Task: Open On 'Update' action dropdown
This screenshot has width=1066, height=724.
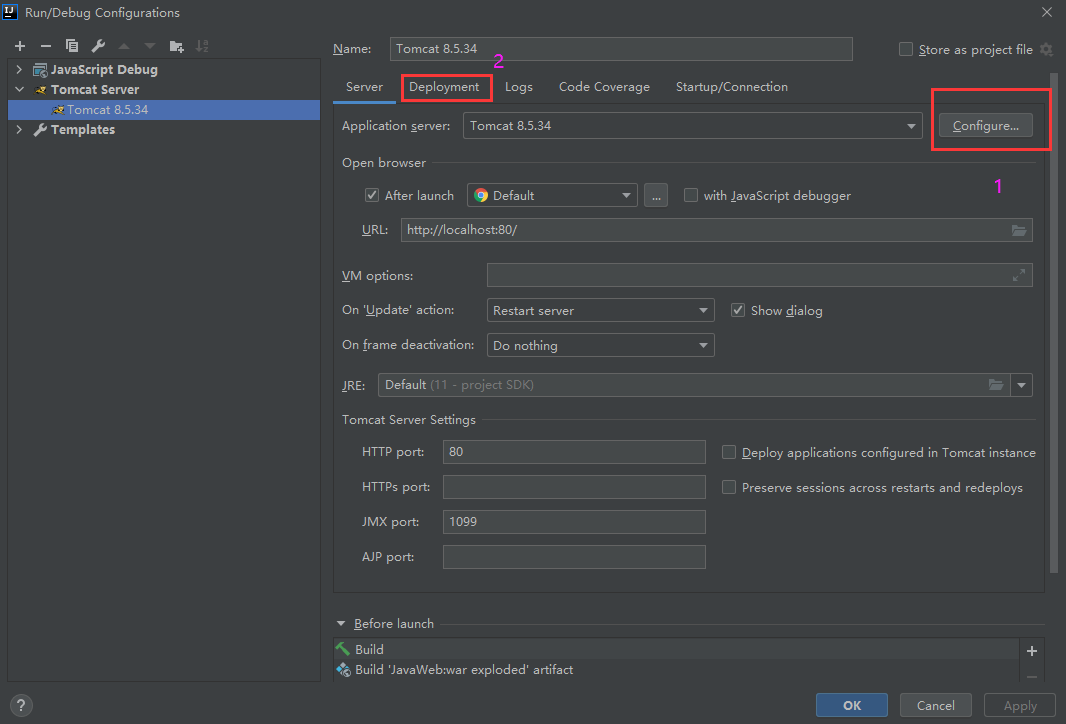Action: pos(600,311)
